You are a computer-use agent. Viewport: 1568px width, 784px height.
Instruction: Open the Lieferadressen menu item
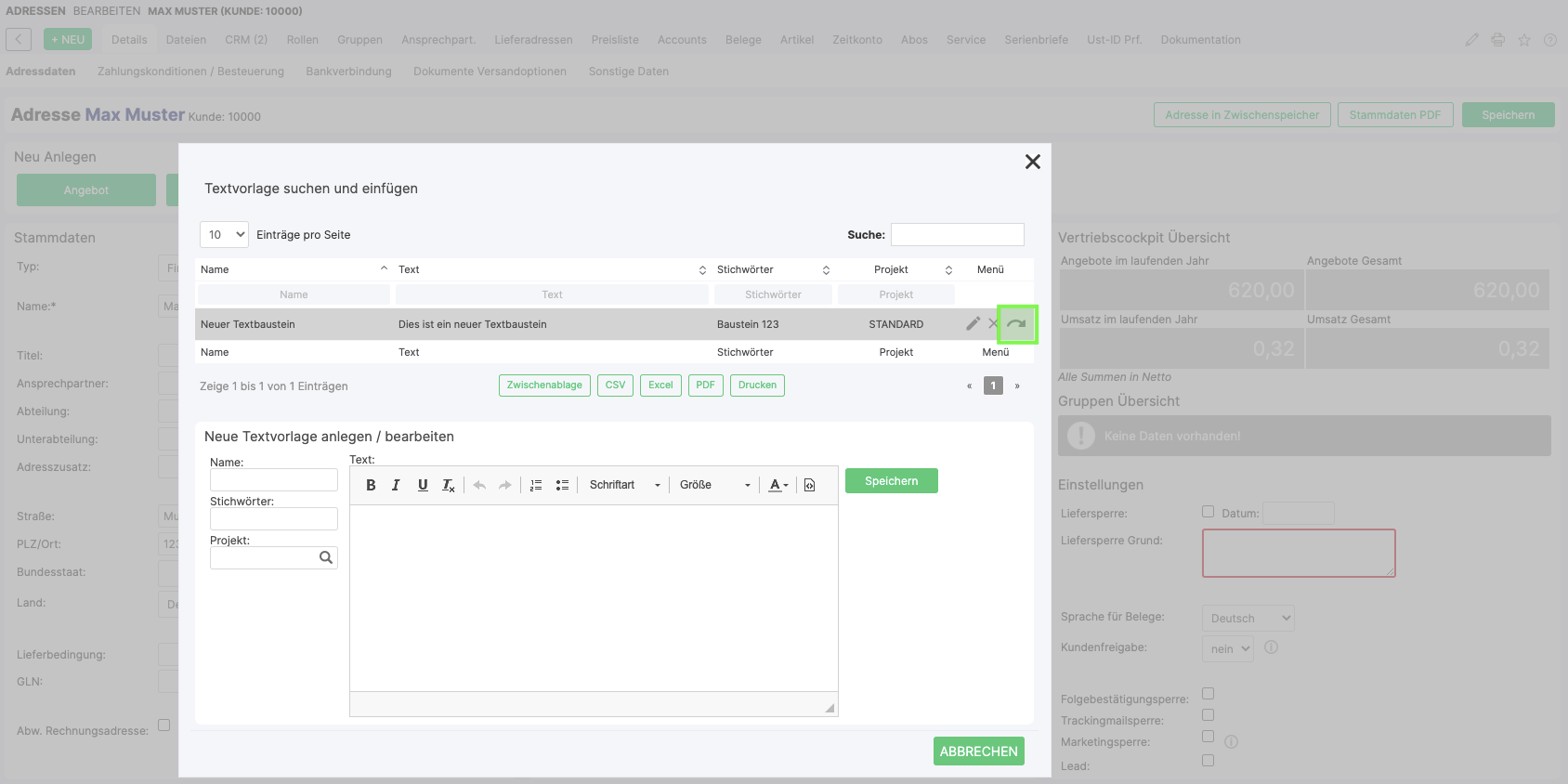coord(533,40)
